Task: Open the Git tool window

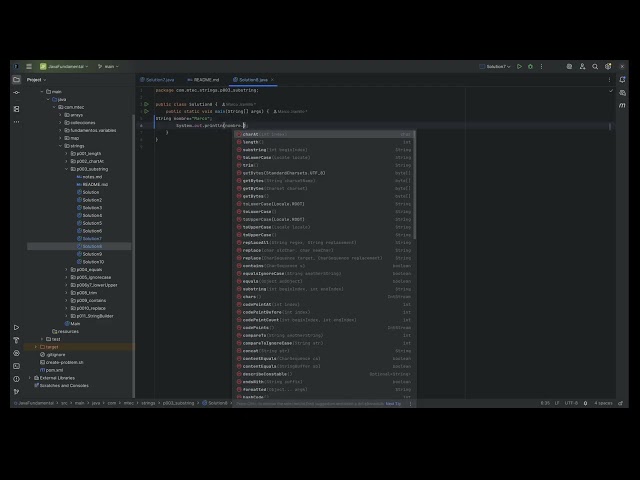Action: click(16, 391)
